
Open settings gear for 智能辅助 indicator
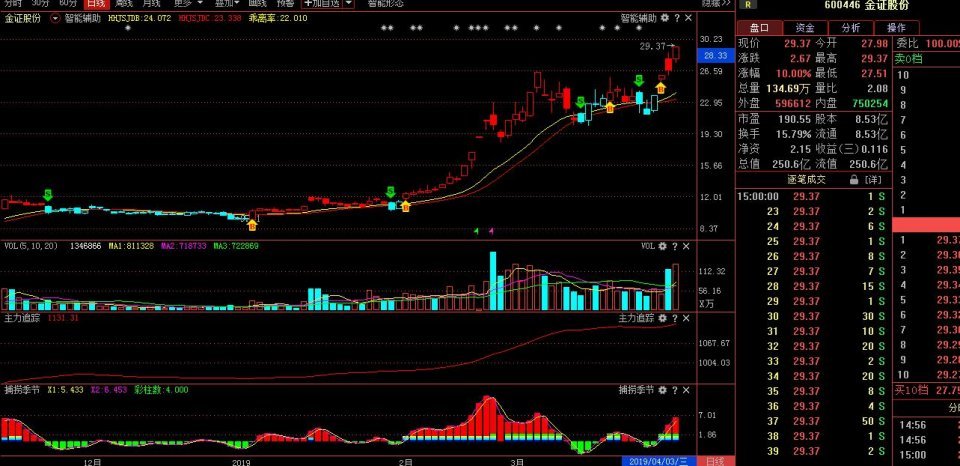click(664, 18)
